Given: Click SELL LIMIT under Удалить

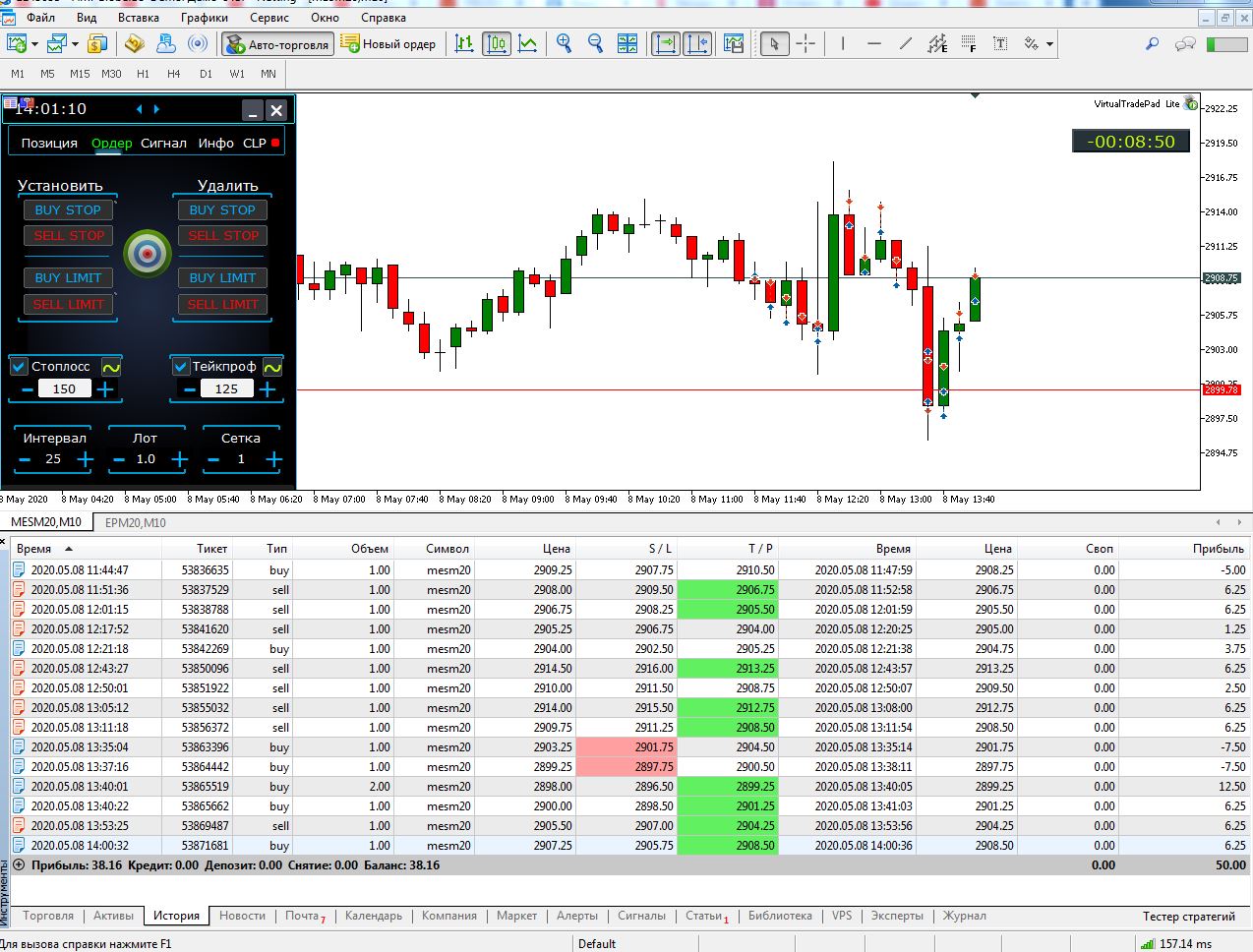Looking at the screenshot, I should [223, 304].
